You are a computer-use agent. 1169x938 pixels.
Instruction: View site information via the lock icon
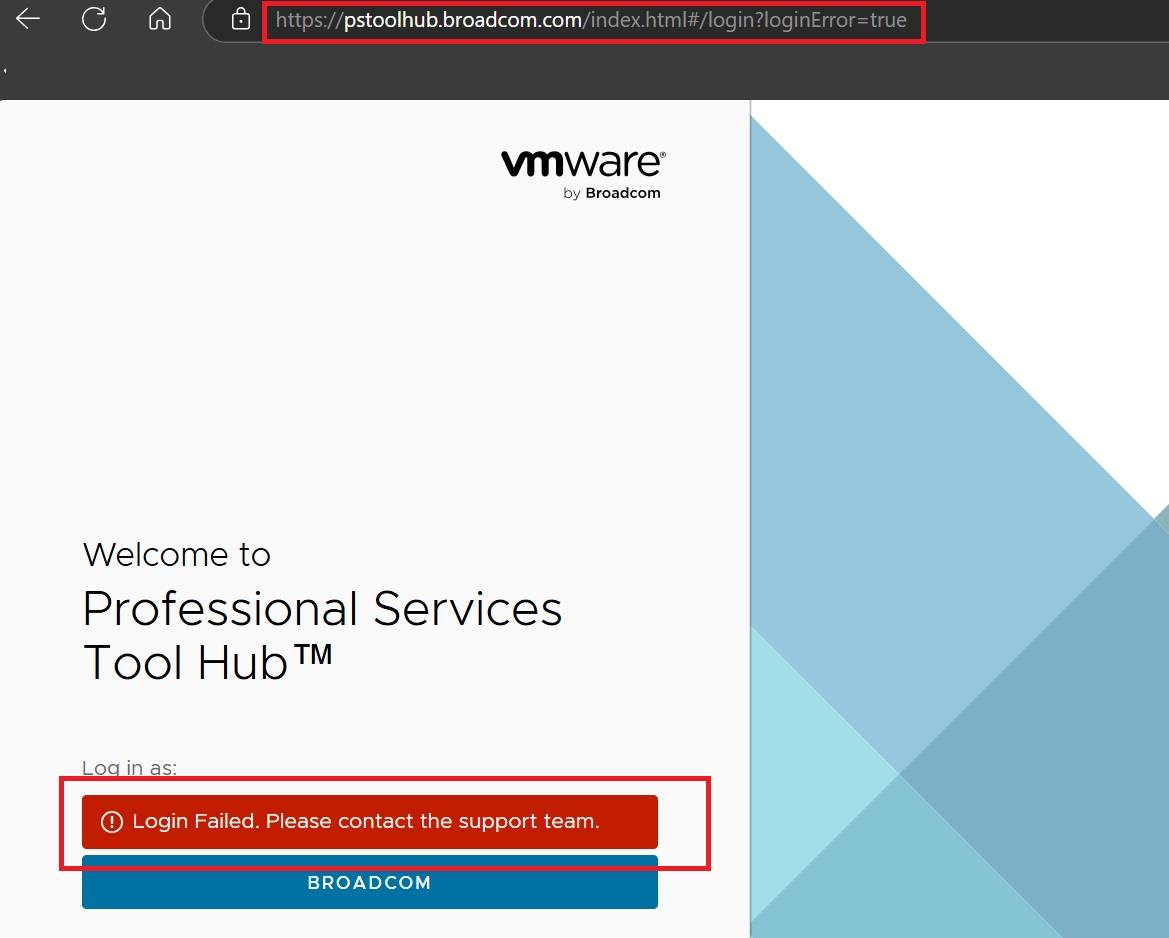(x=241, y=19)
